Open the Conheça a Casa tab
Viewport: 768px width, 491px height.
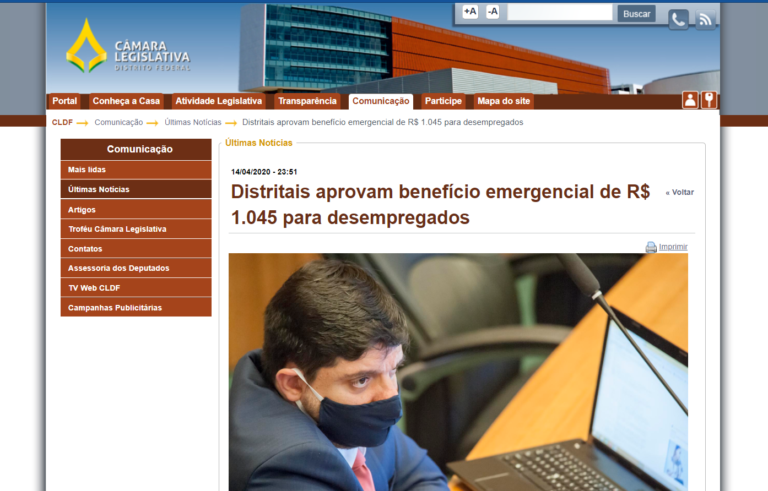point(126,101)
